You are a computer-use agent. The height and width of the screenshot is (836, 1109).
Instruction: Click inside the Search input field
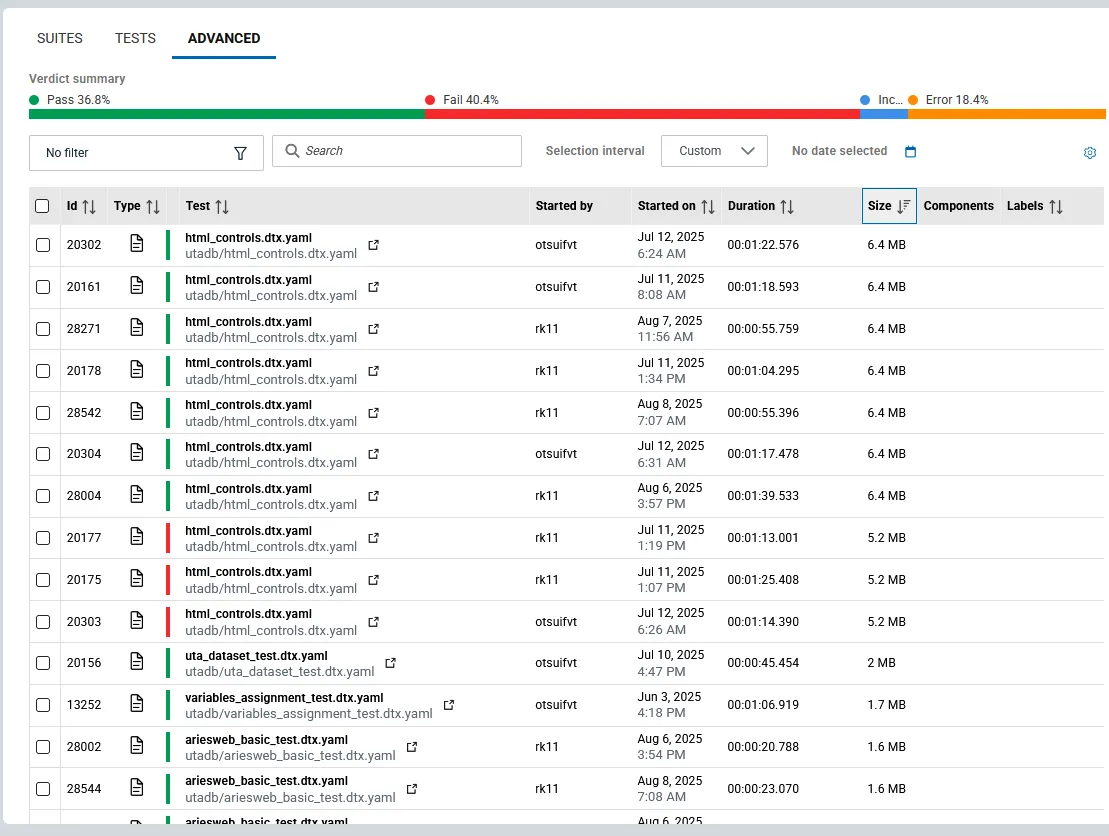[400, 151]
